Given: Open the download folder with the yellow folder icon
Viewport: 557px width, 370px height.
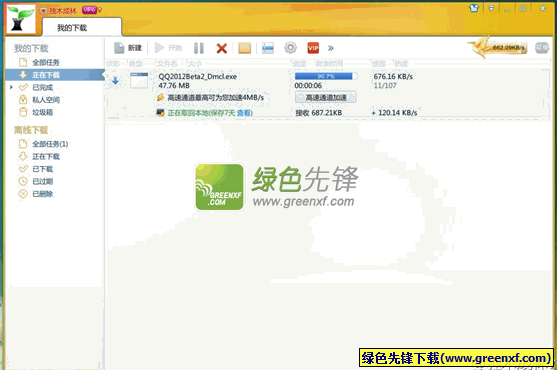Looking at the screenshot, I should tap(245, 48).
